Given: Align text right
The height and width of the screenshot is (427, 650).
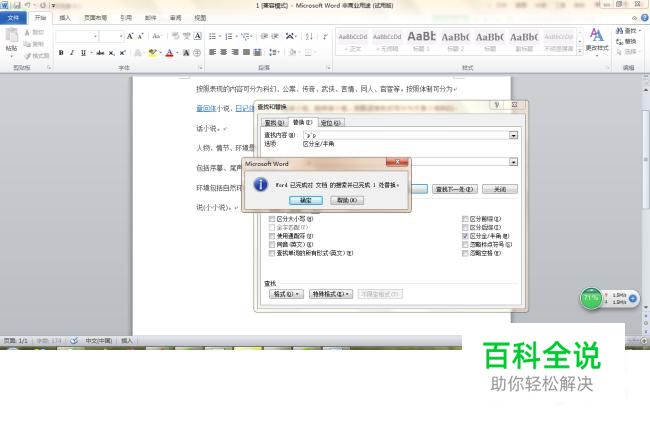Looking at the screenshot, I should [x=235, y=52].
